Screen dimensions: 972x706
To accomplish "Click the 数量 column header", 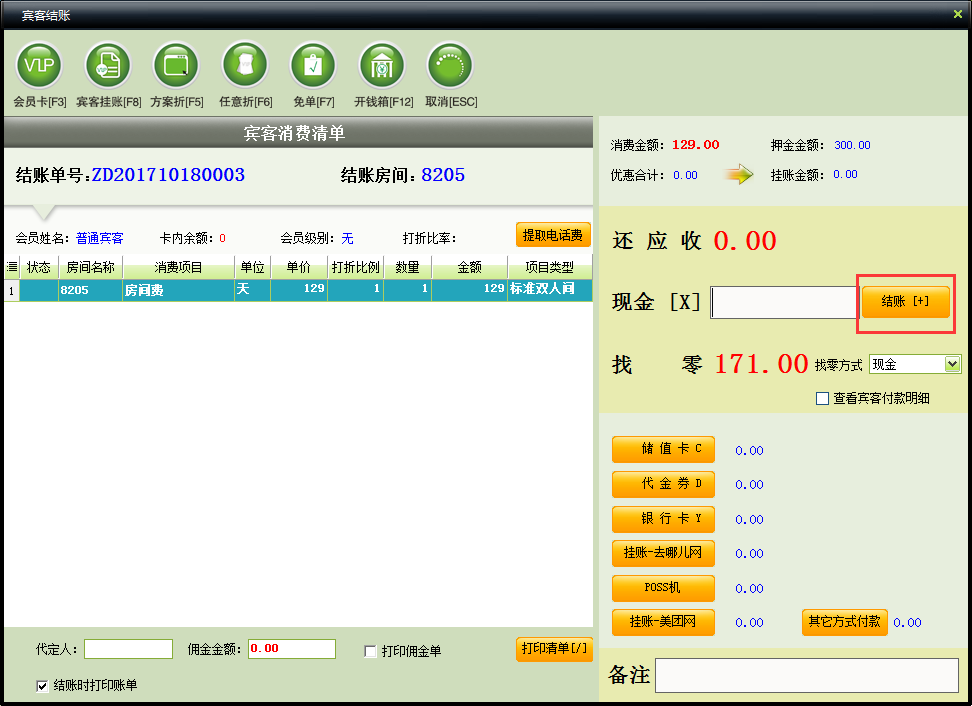I will click(x=407, y=267).
